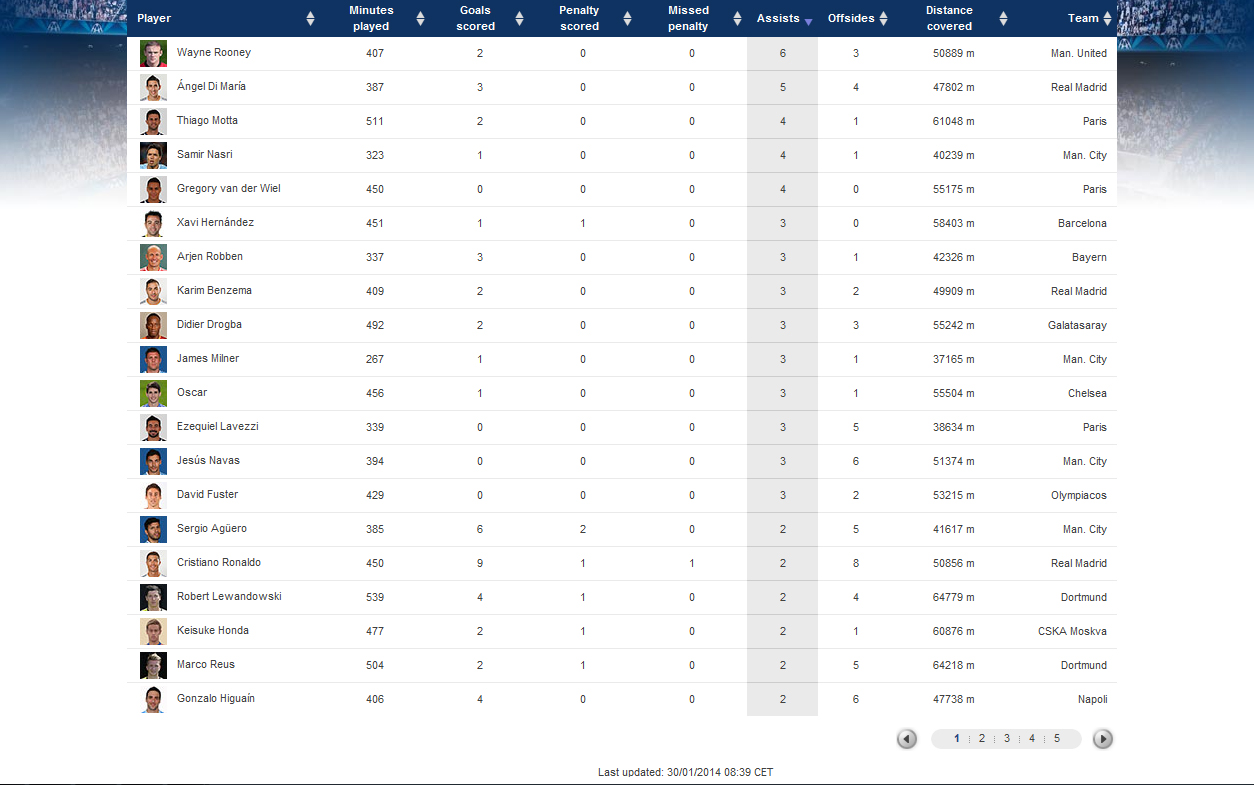
Task: Select CSKA Moskva team cell
Action: [x=1073, y=631]
